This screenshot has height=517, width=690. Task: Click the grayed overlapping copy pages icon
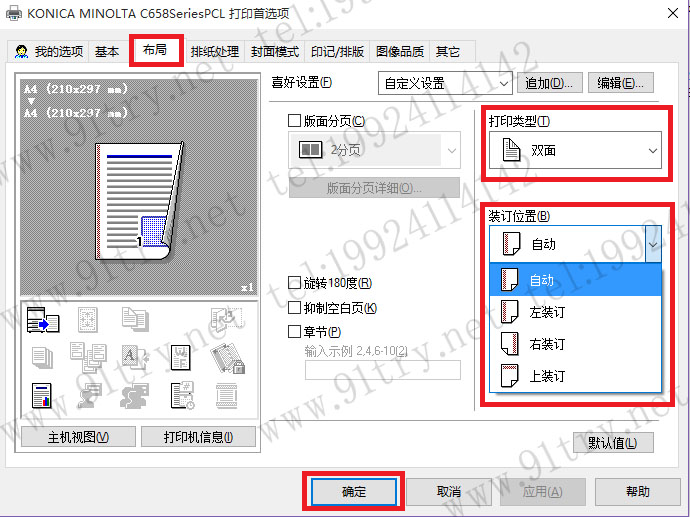[135, 319]
